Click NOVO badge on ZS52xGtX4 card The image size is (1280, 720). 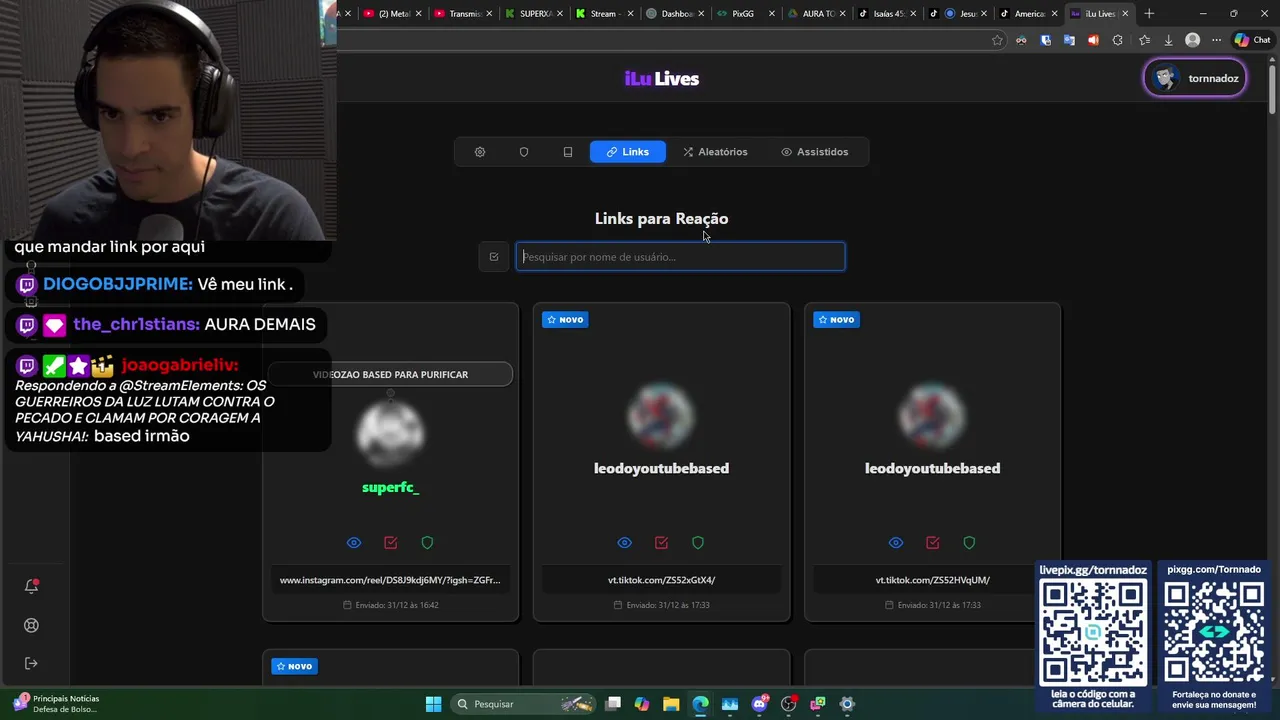pyautogui.click(x=565, y=319)
